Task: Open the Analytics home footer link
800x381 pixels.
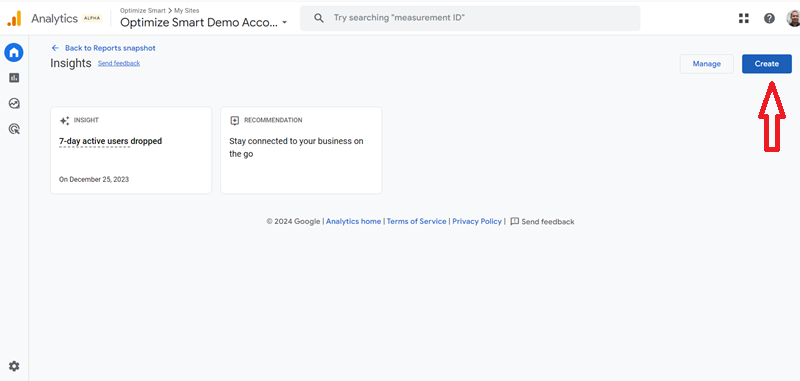Action: [x=354, y=221]
